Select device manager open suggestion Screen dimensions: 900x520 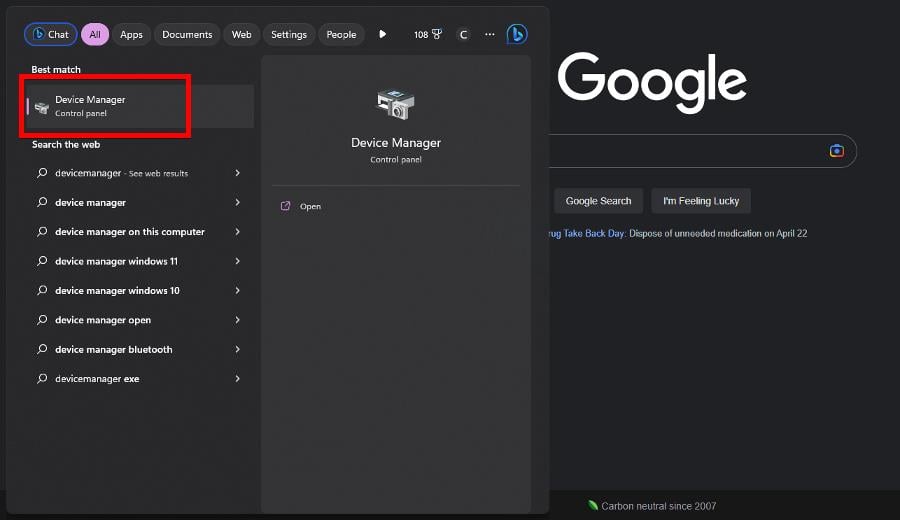103,320
